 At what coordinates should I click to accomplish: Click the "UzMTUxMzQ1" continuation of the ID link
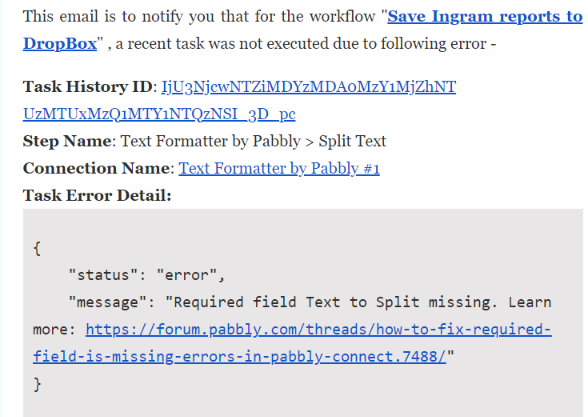point(159,114)
